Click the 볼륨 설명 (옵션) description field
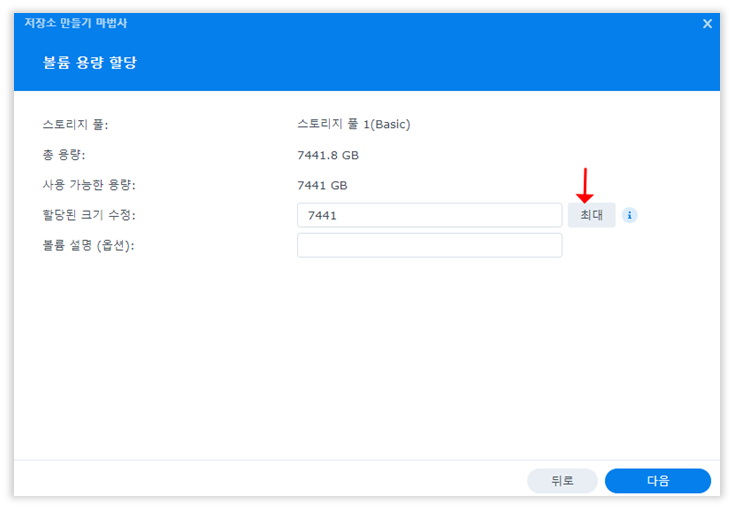Screen dimensions: 734x509 click(429, 245)
